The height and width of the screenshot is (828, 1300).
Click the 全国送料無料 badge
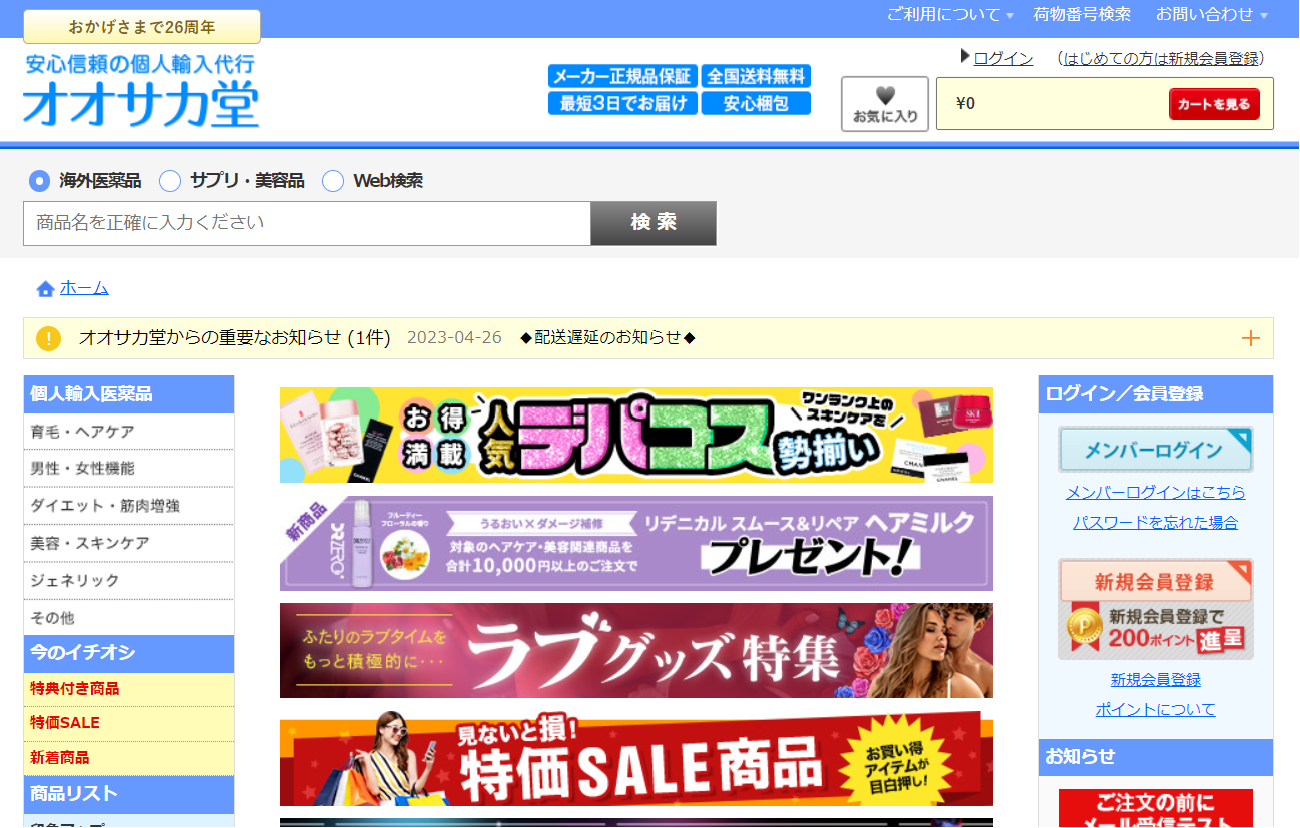(x=756, y=77)
